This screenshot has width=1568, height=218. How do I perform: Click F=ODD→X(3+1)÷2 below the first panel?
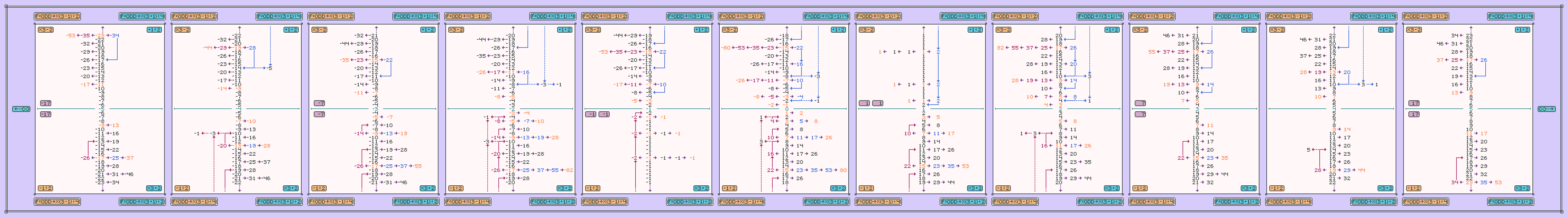142,202
